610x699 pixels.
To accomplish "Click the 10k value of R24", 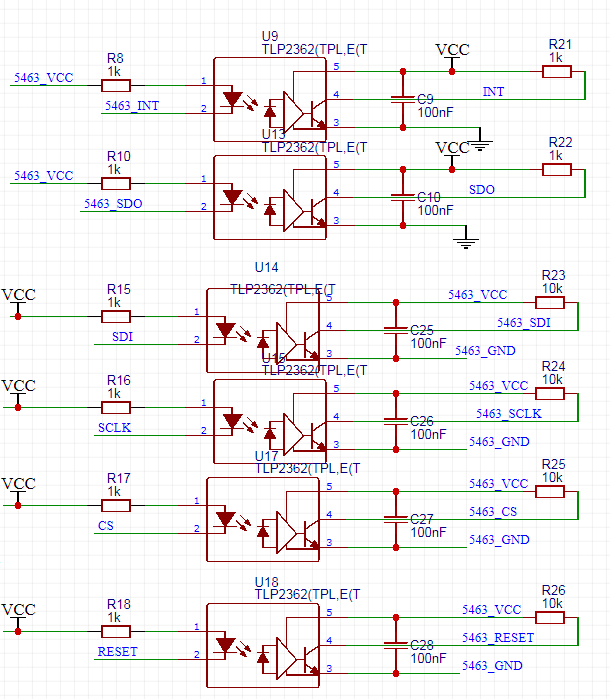I will coord(552,380).
